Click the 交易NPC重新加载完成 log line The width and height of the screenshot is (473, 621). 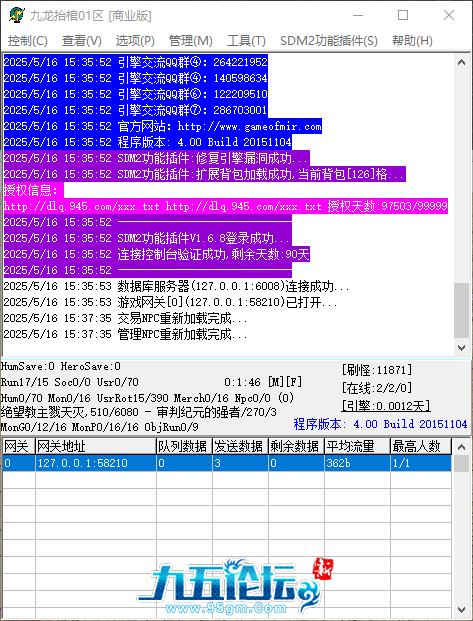point(126,318)
